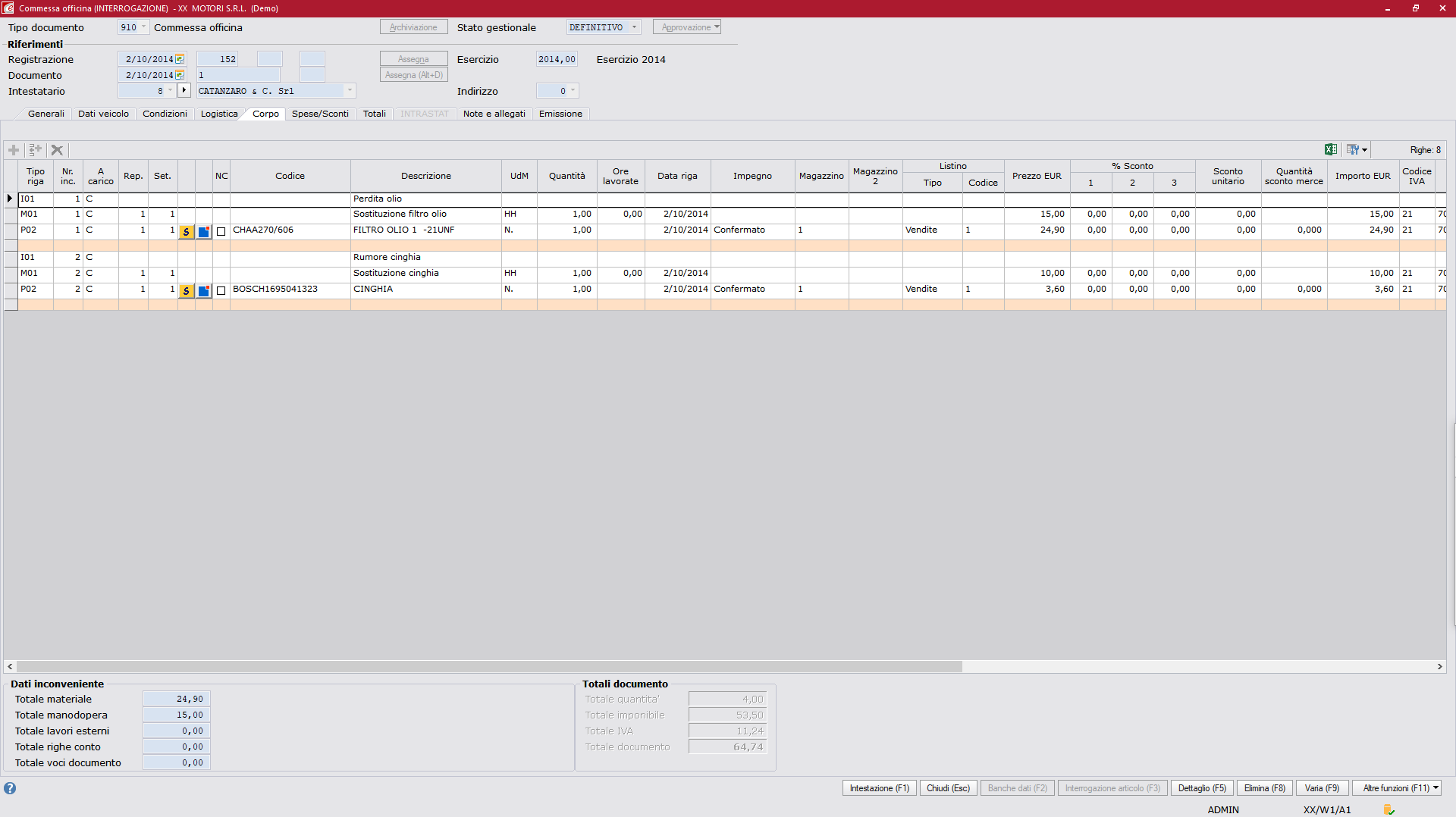1456x817 pixels.
Task: Click the blue help question mark icon
Action: click(x=10, y=788)
